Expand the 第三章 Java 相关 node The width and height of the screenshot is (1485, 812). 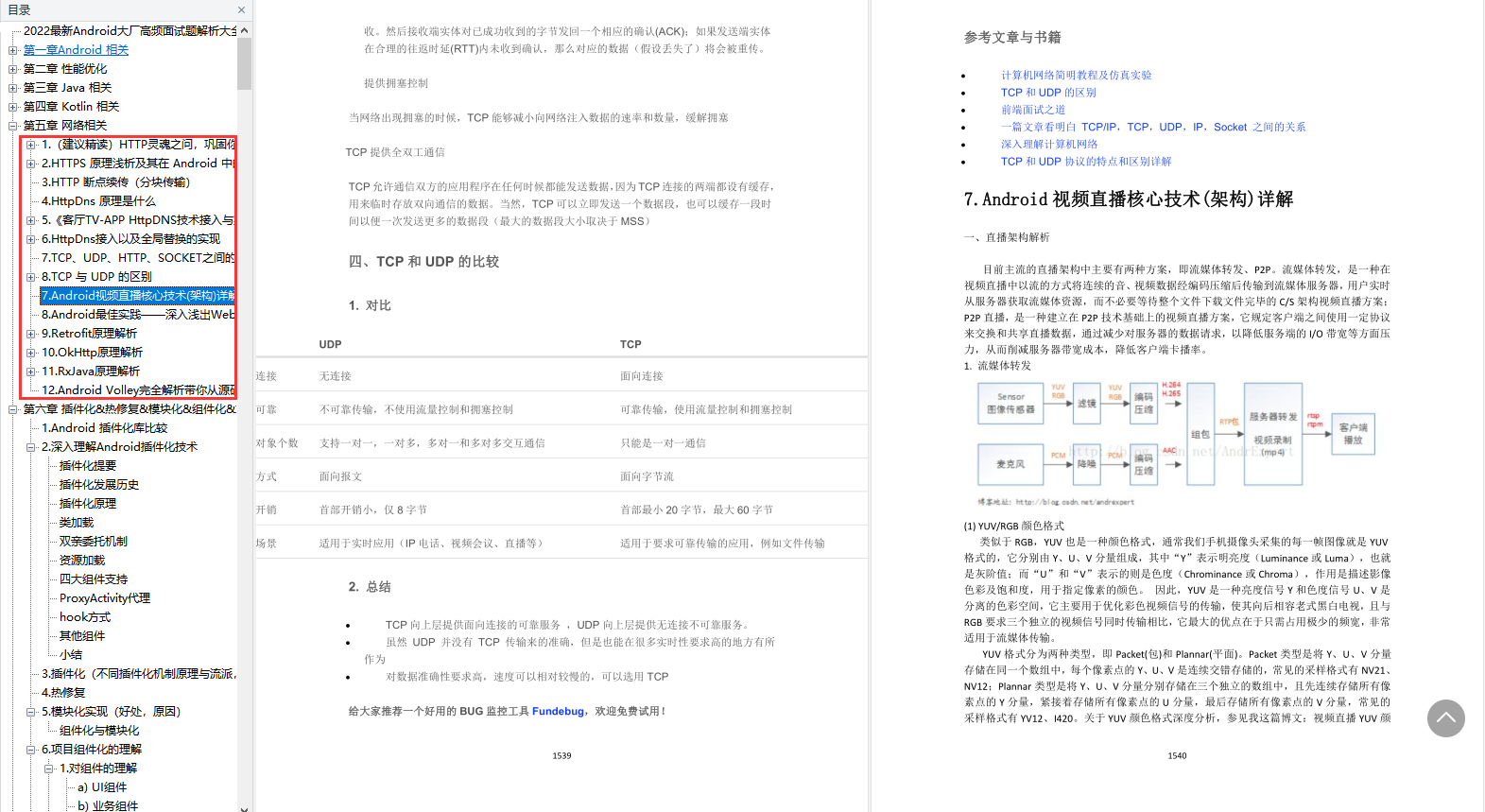point(13,88)
